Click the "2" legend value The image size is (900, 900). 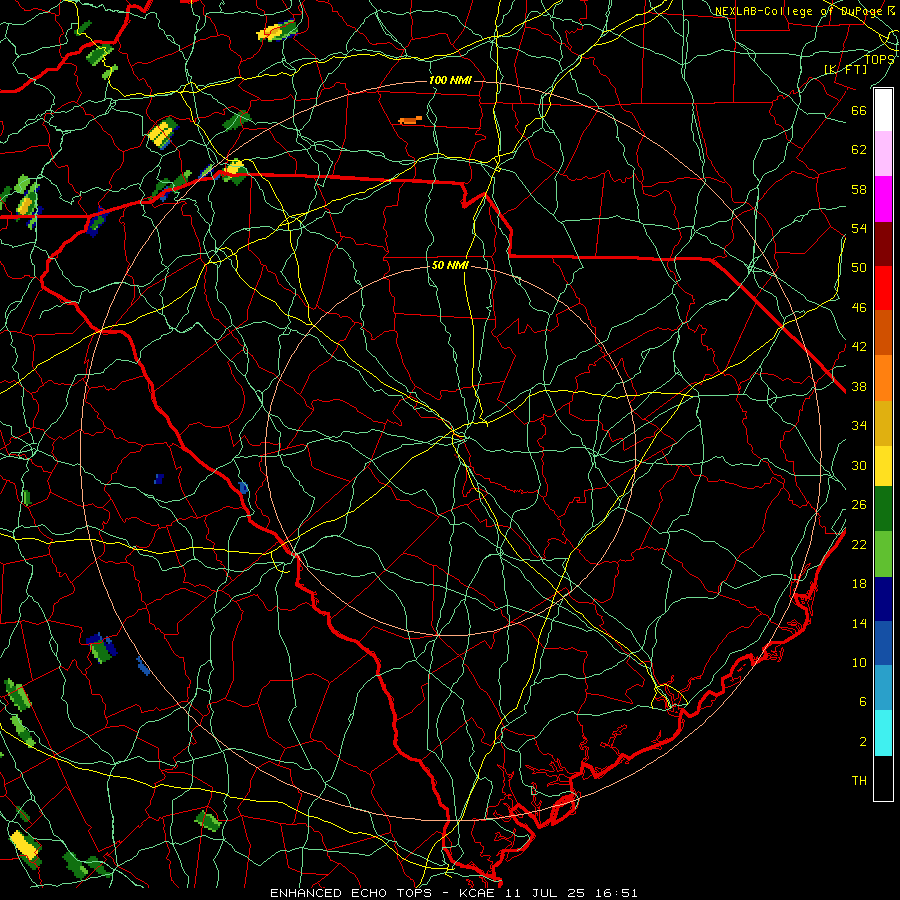[x=863, y=742]
